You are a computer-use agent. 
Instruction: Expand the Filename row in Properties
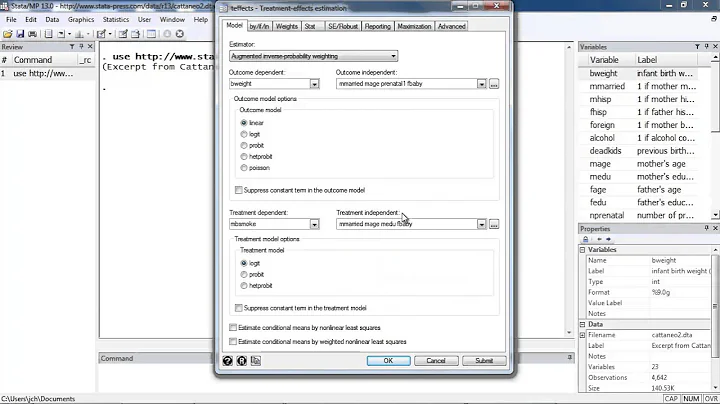(583, 335)
